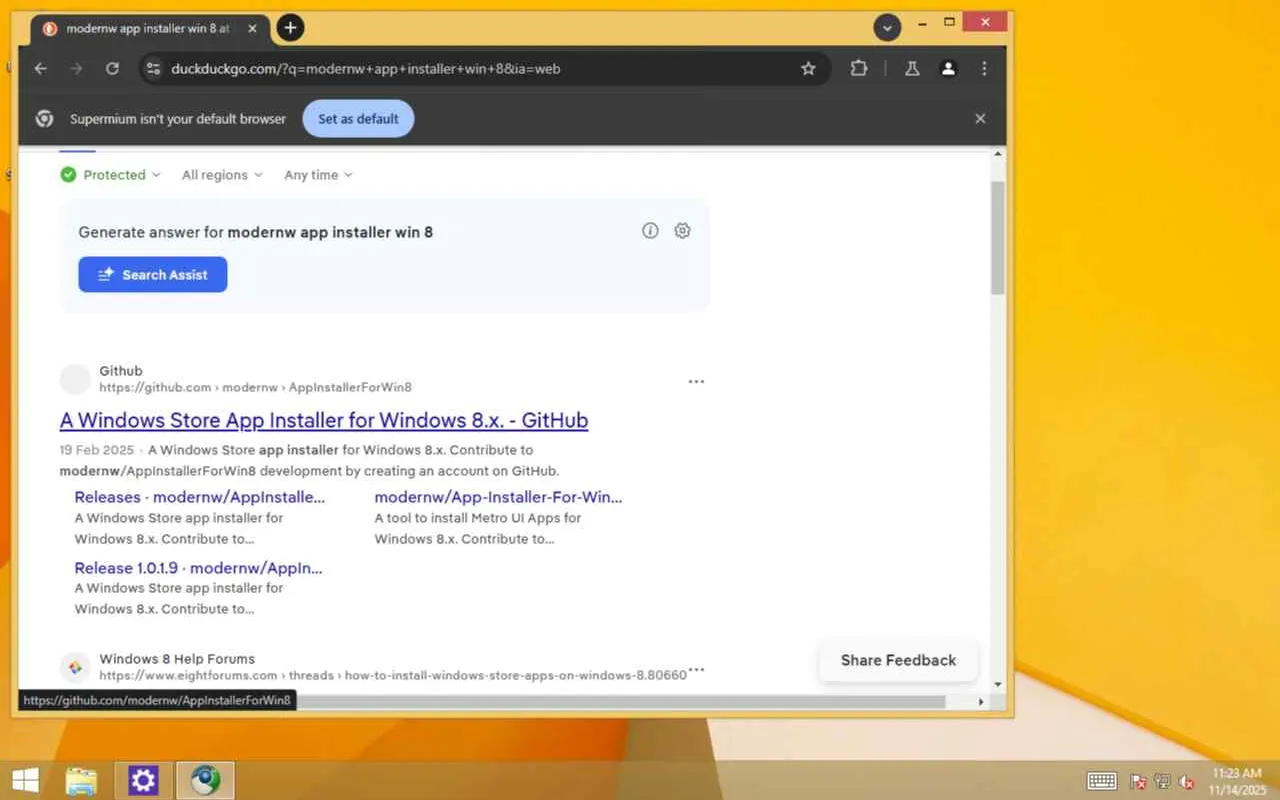Open the purple Settings gear on the taskbar

(143, 780)
